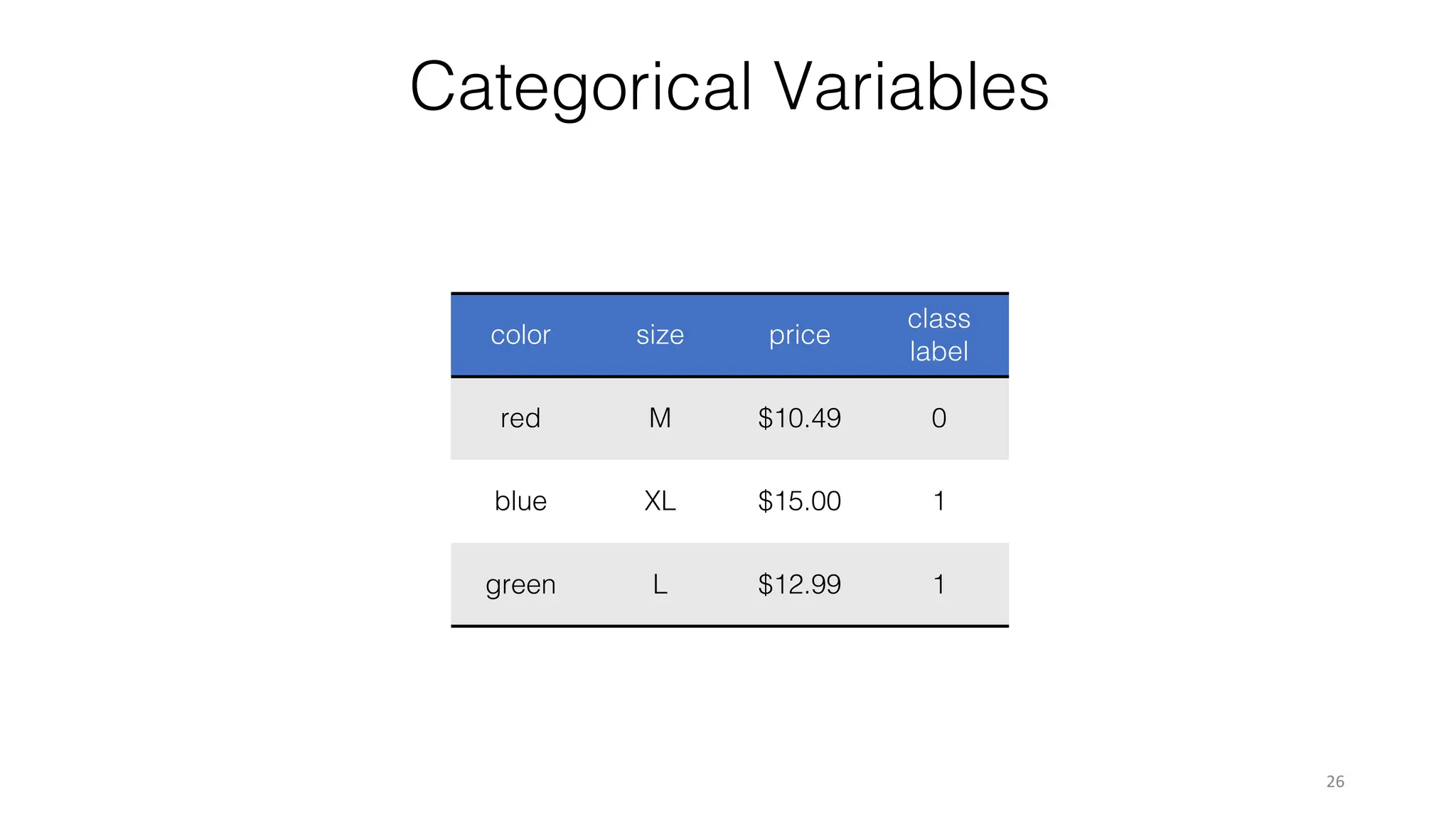The height and width of the screenshot is (819, 1456).
Task: Click the green color cell
Action: click(x=520, y=584)
